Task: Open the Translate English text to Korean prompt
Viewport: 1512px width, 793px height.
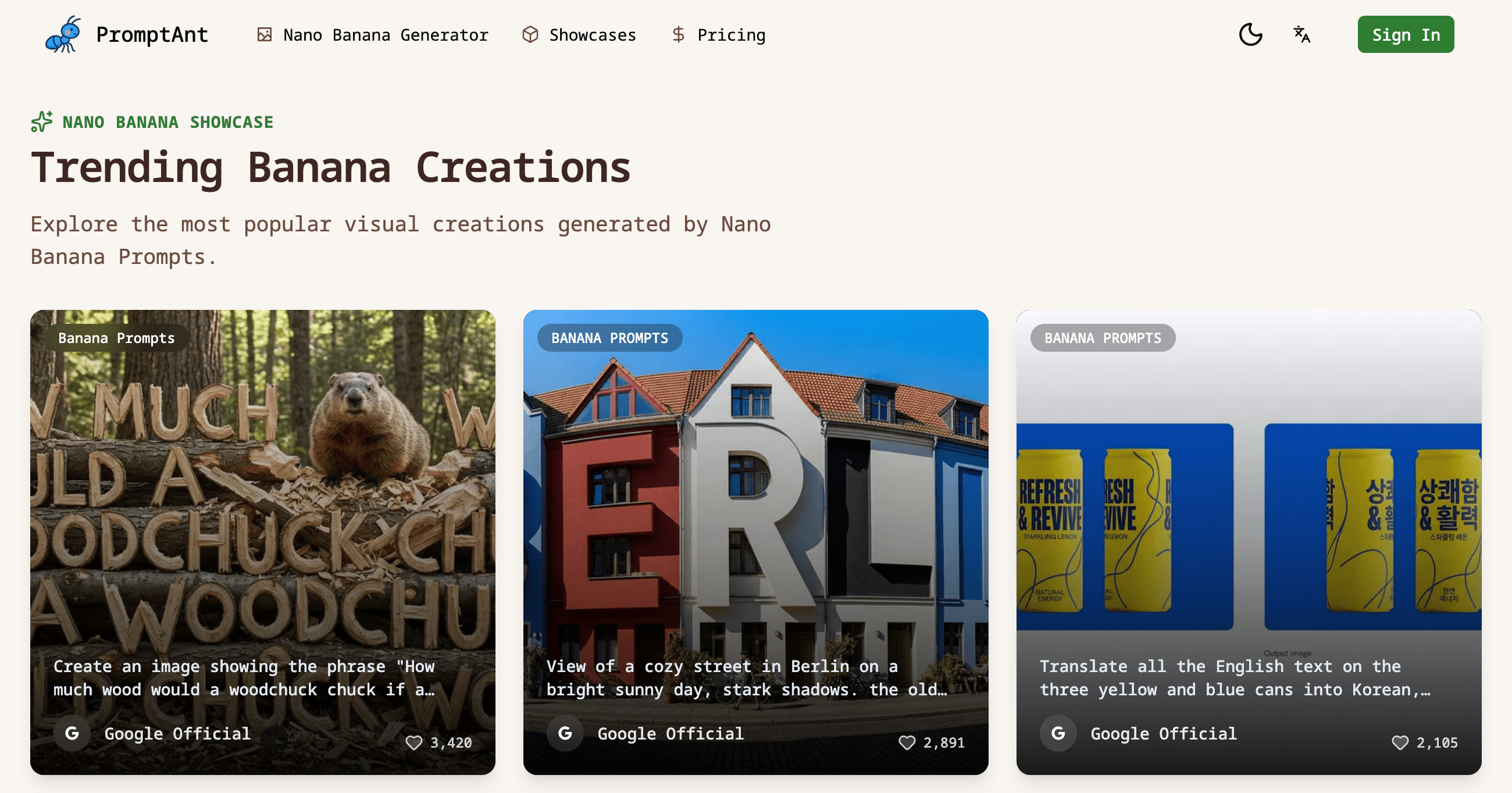Action: point(1235,678)
